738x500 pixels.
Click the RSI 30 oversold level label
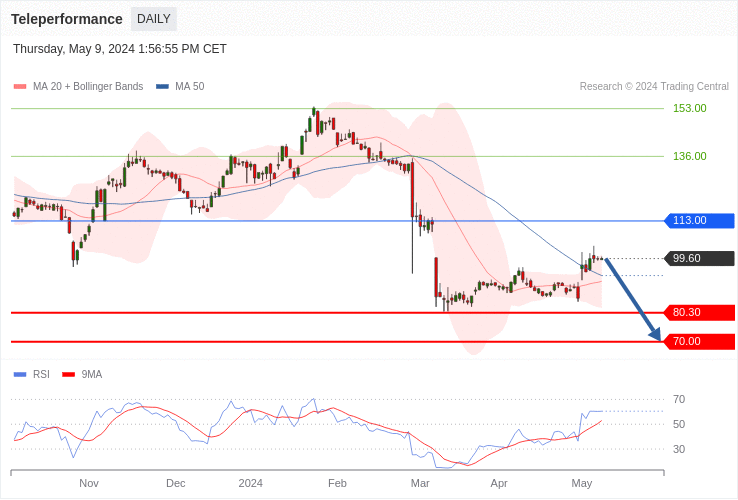679,449
